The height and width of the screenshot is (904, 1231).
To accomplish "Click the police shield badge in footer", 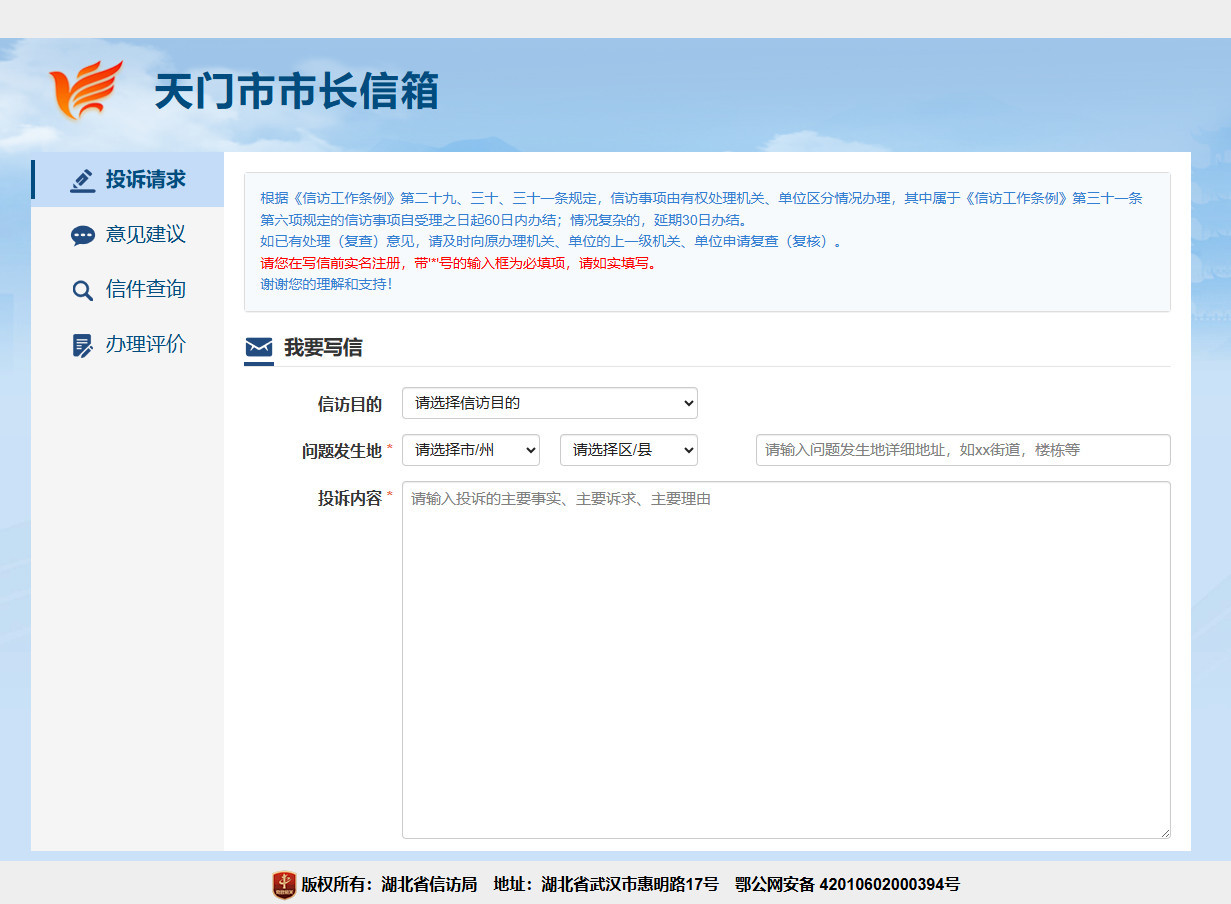I will click(x=284, y=884).
